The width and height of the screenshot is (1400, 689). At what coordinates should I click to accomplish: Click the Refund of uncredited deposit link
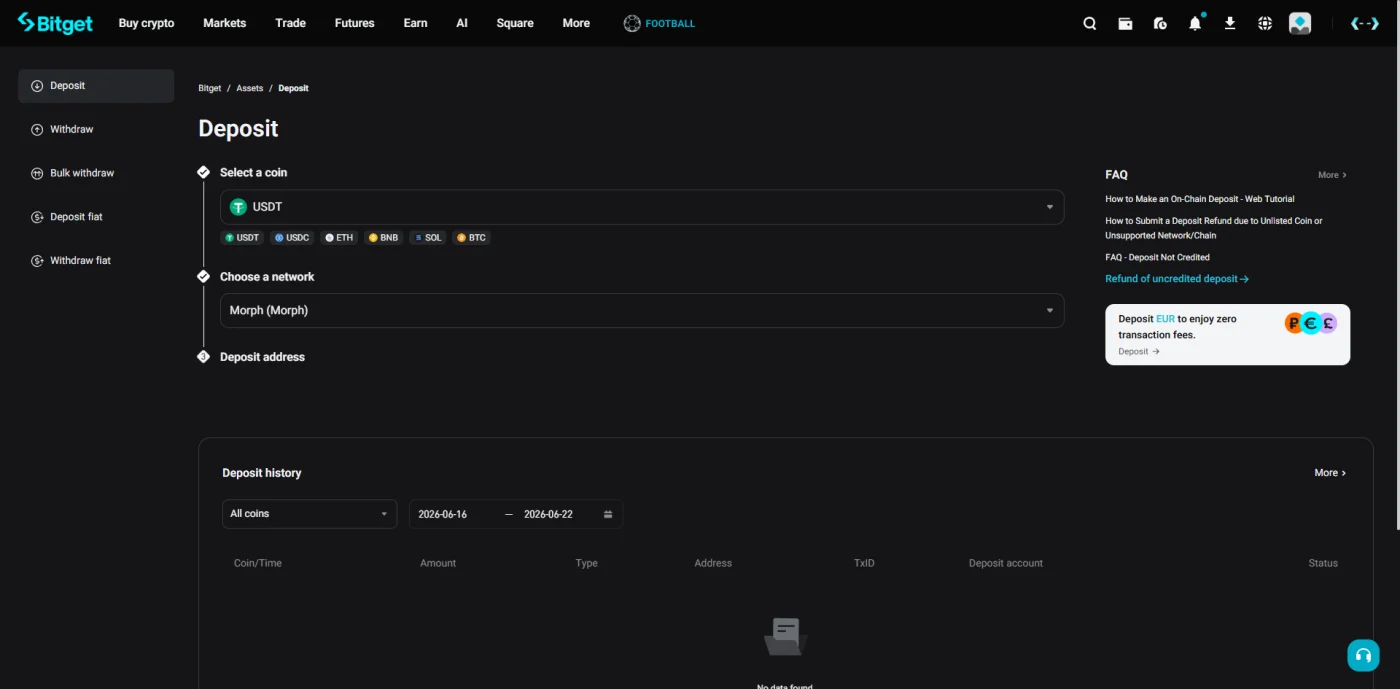click(x=1176, y=279)
